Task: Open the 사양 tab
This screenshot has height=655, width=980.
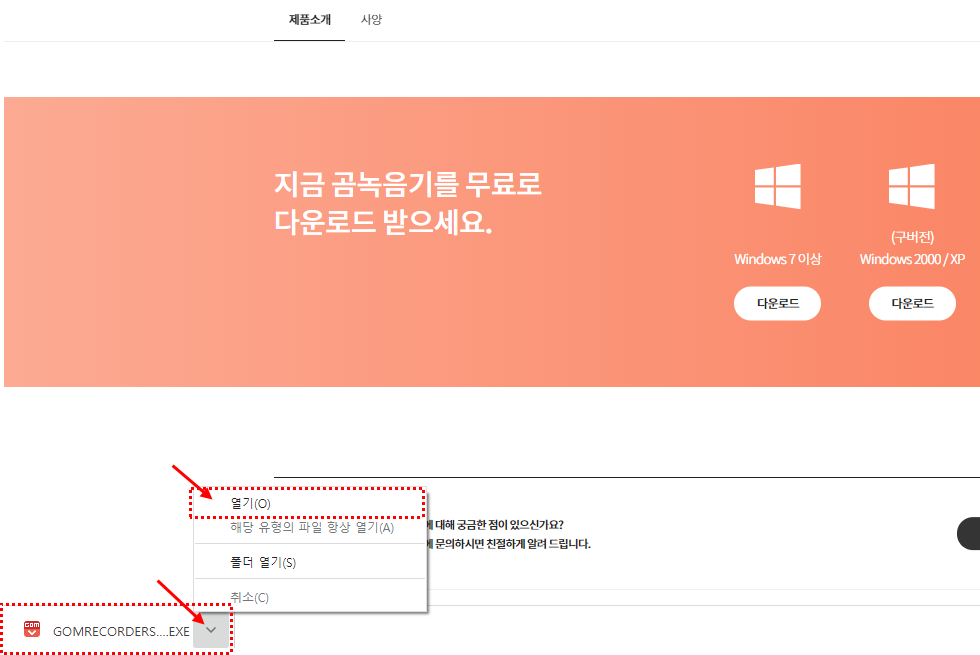Action: (x=371, y=20)
